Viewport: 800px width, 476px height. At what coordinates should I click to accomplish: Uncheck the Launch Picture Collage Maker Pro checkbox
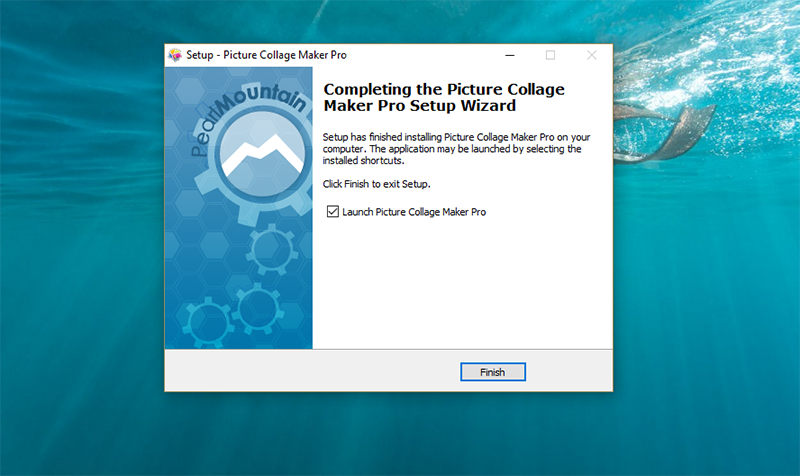point(333,212)
